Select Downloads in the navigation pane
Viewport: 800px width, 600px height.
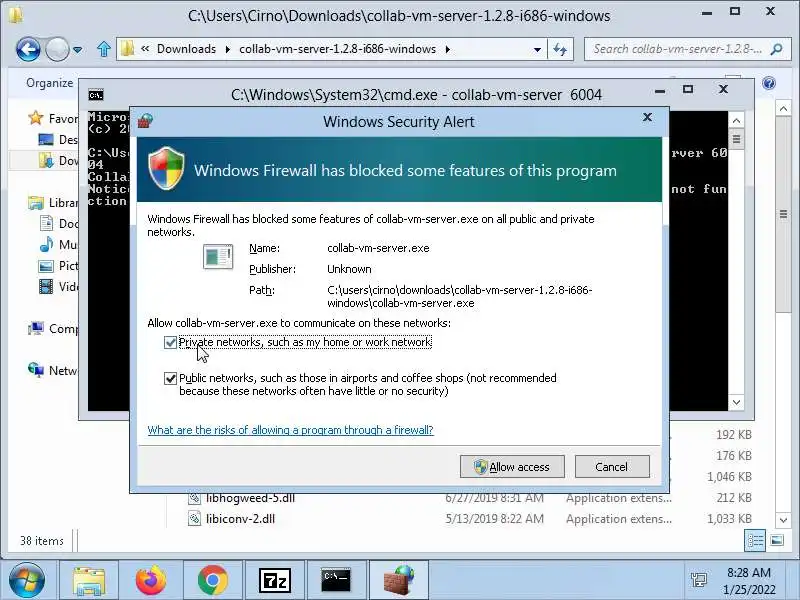tap(58, 161)
